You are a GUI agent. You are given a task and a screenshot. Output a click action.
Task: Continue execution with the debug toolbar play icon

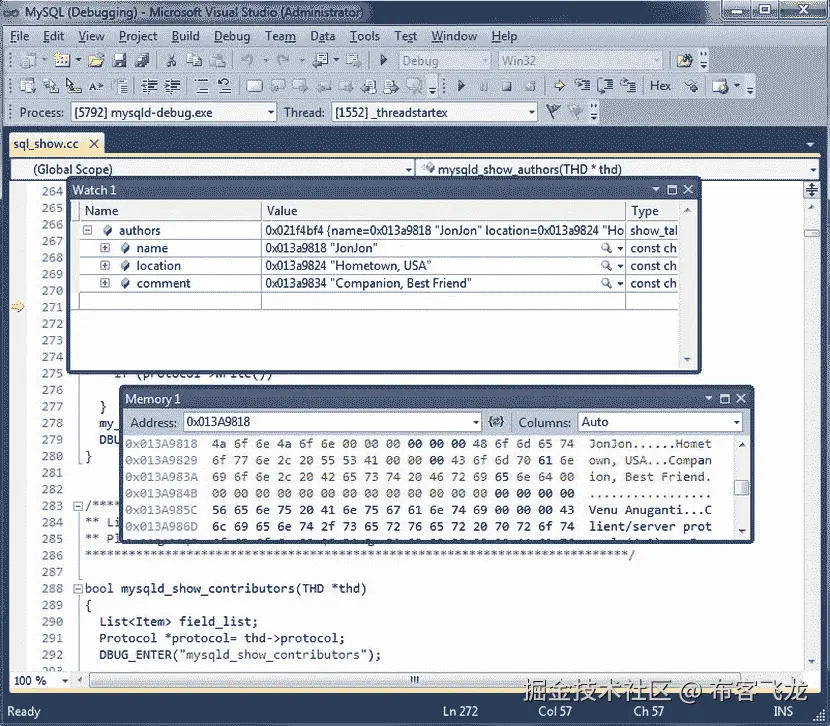461,86
